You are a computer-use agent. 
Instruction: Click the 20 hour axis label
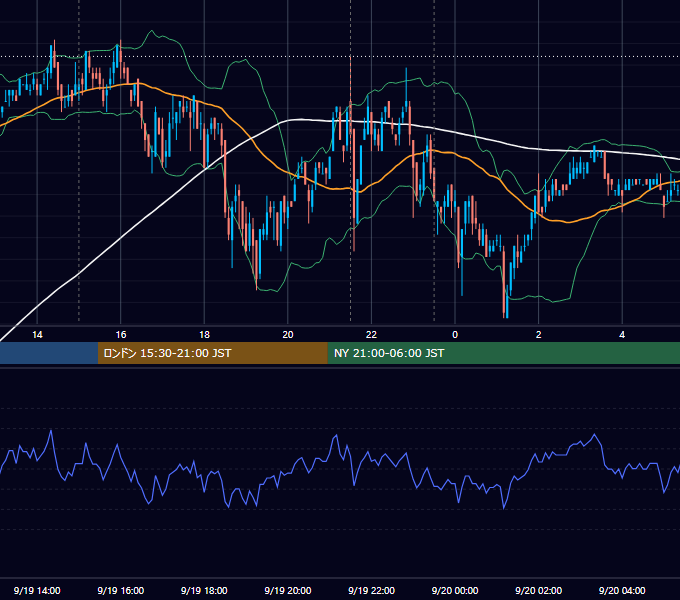[x=288, y=335]
